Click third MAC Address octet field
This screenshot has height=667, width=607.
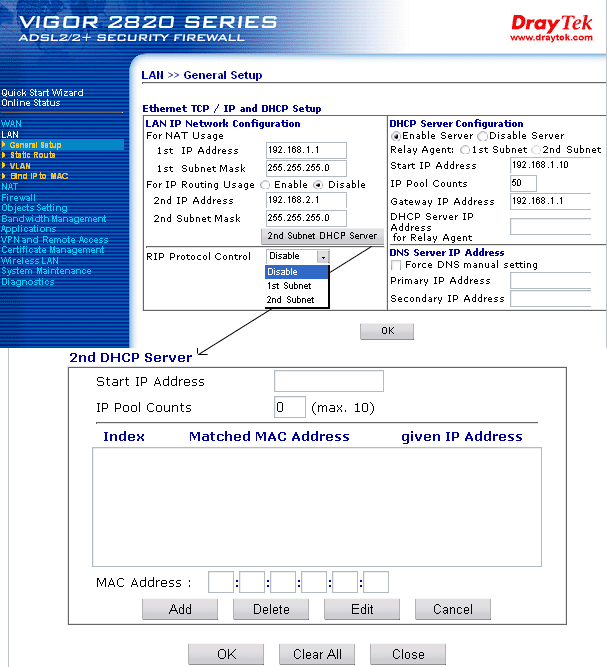(283, 582)
